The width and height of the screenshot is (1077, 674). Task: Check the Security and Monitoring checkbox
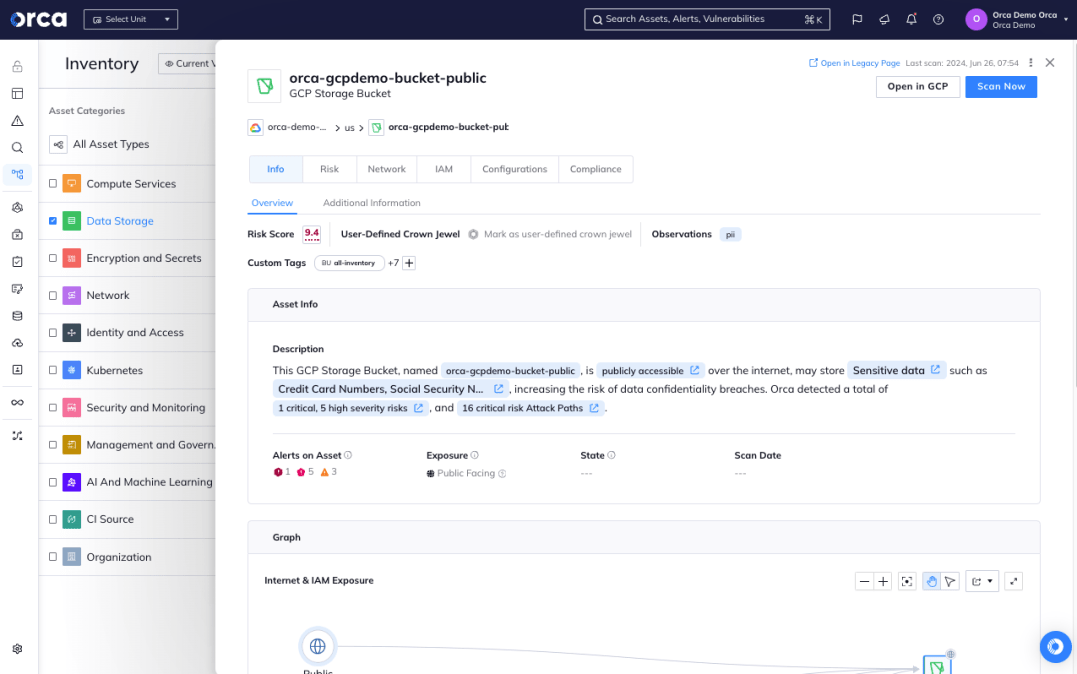coord(53,407)
